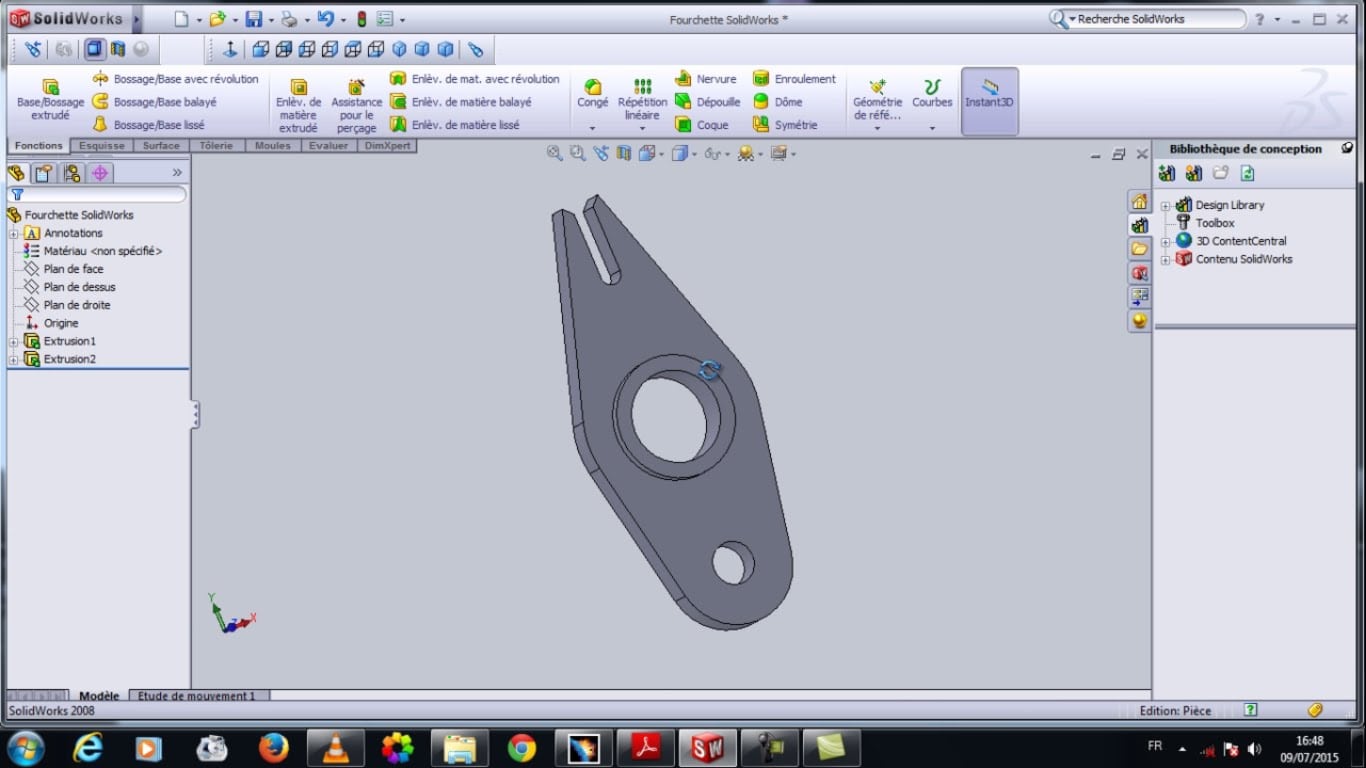Switch to Etude de mouvement 1 tab

(x=197, y=696)
